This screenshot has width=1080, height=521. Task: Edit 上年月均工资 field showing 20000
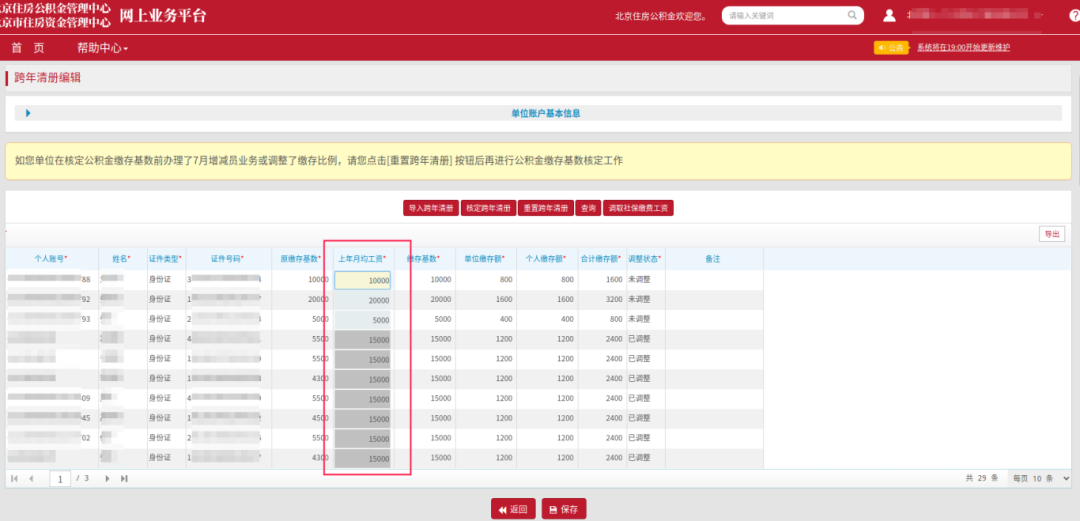pyautogui.click(x=362, y=300)
